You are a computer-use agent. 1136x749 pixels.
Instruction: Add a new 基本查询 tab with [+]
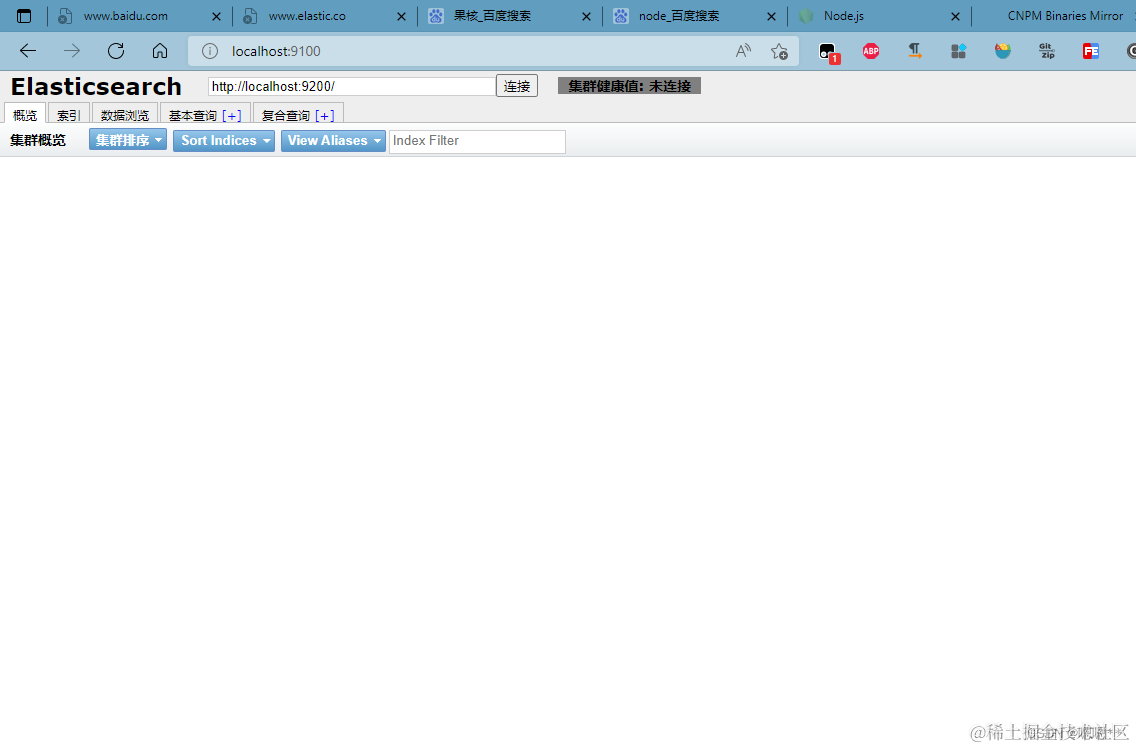pos(232,115)
